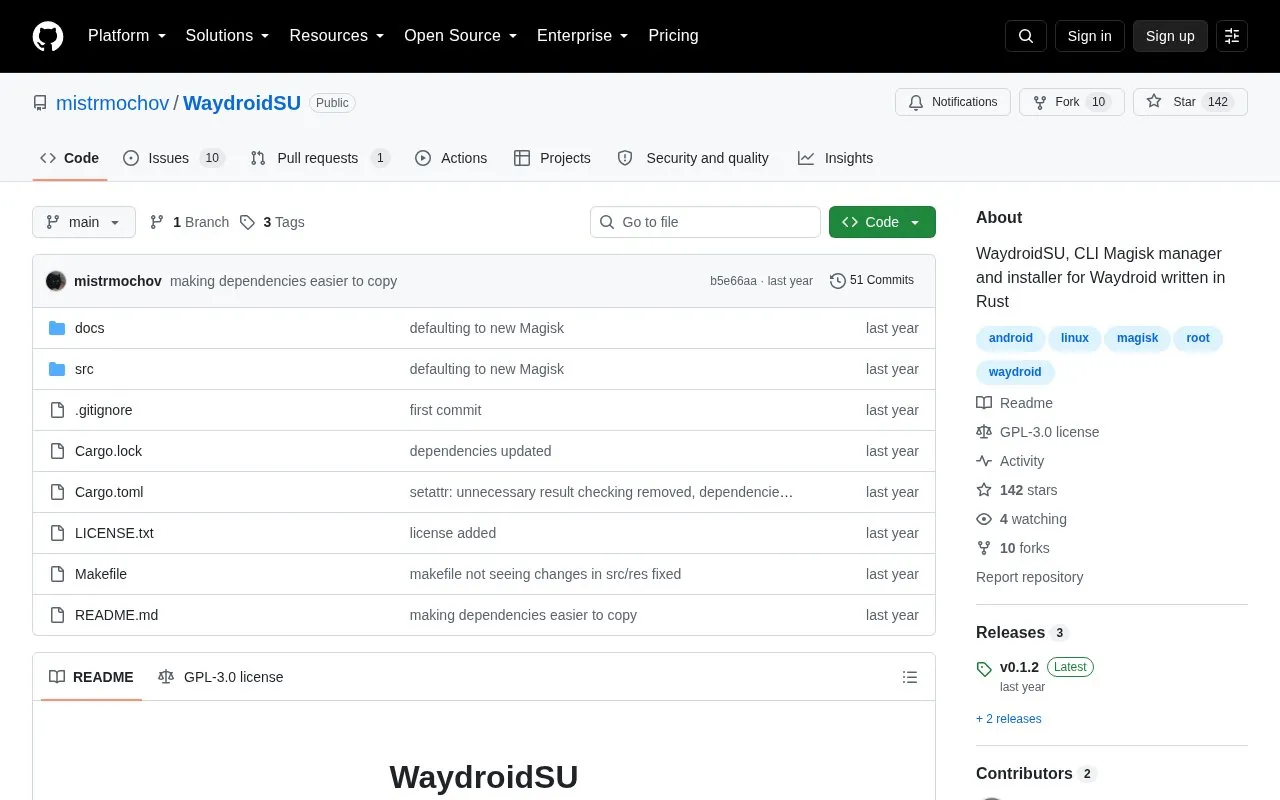
Task: Click the stars icon beside 142 stars
Action: (984, 490)
